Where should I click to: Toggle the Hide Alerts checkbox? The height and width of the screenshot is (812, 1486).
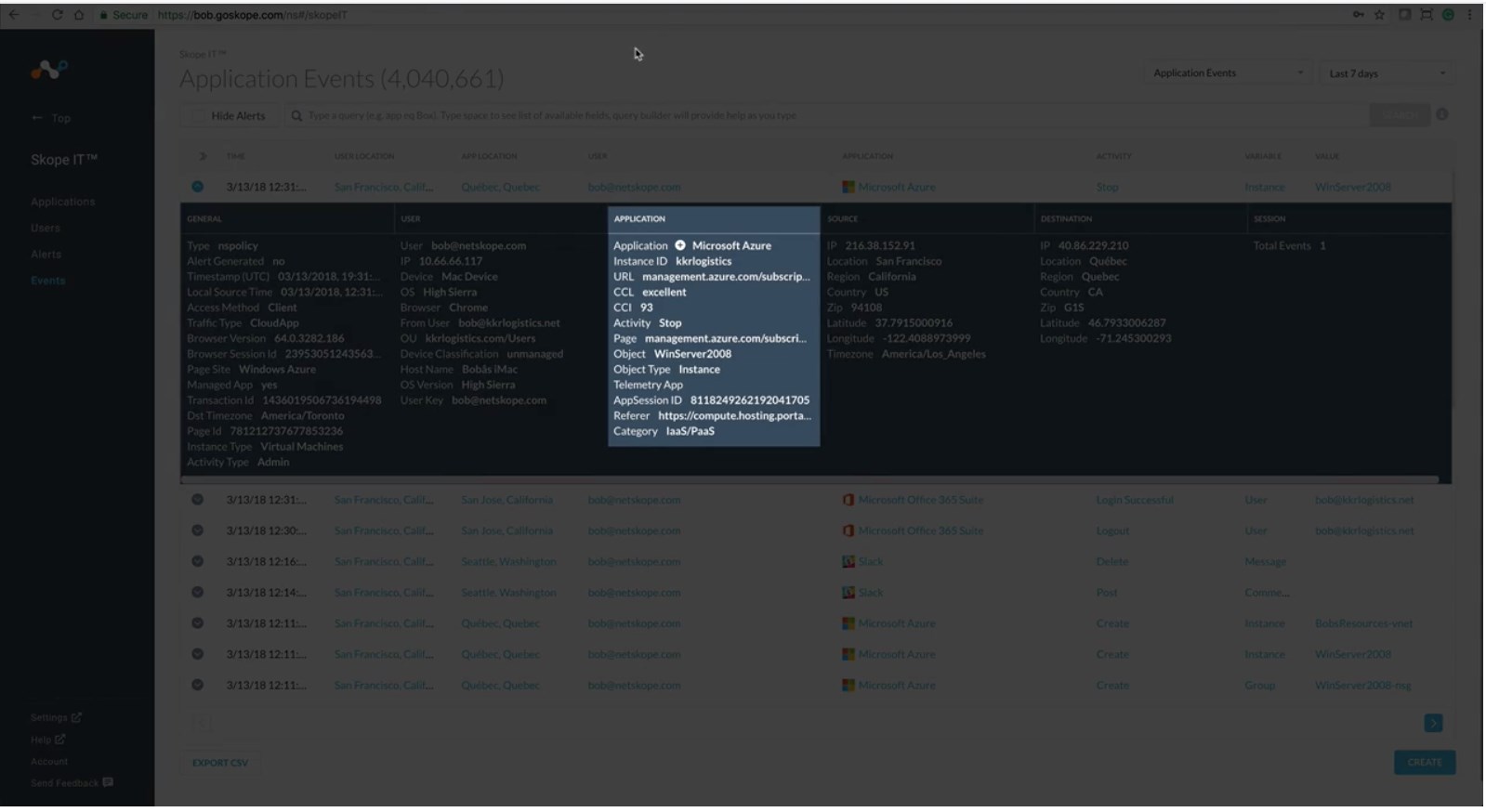[197, 115]
